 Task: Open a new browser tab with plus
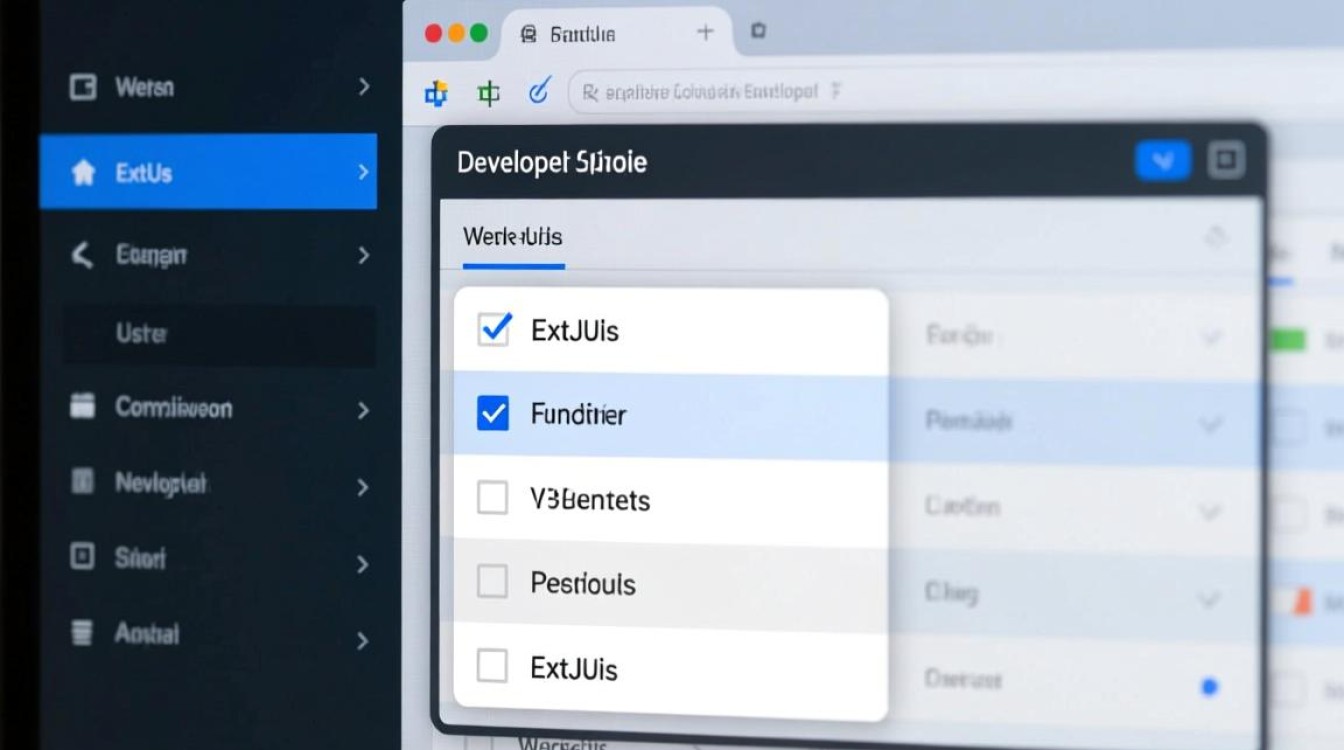click(705, 32)
